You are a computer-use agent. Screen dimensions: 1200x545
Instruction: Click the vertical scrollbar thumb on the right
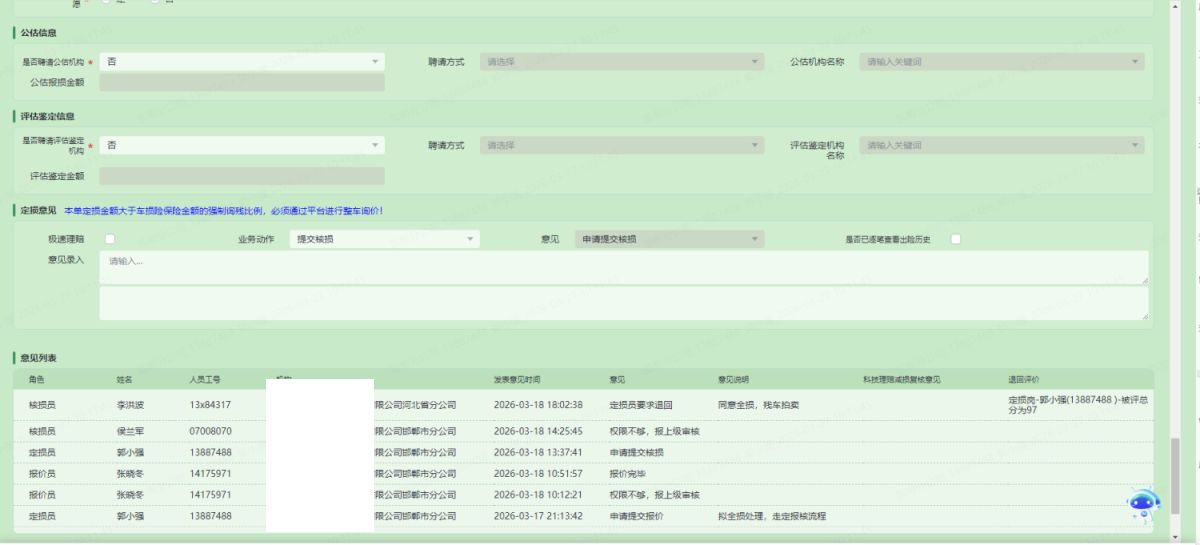click(1174, 480)
